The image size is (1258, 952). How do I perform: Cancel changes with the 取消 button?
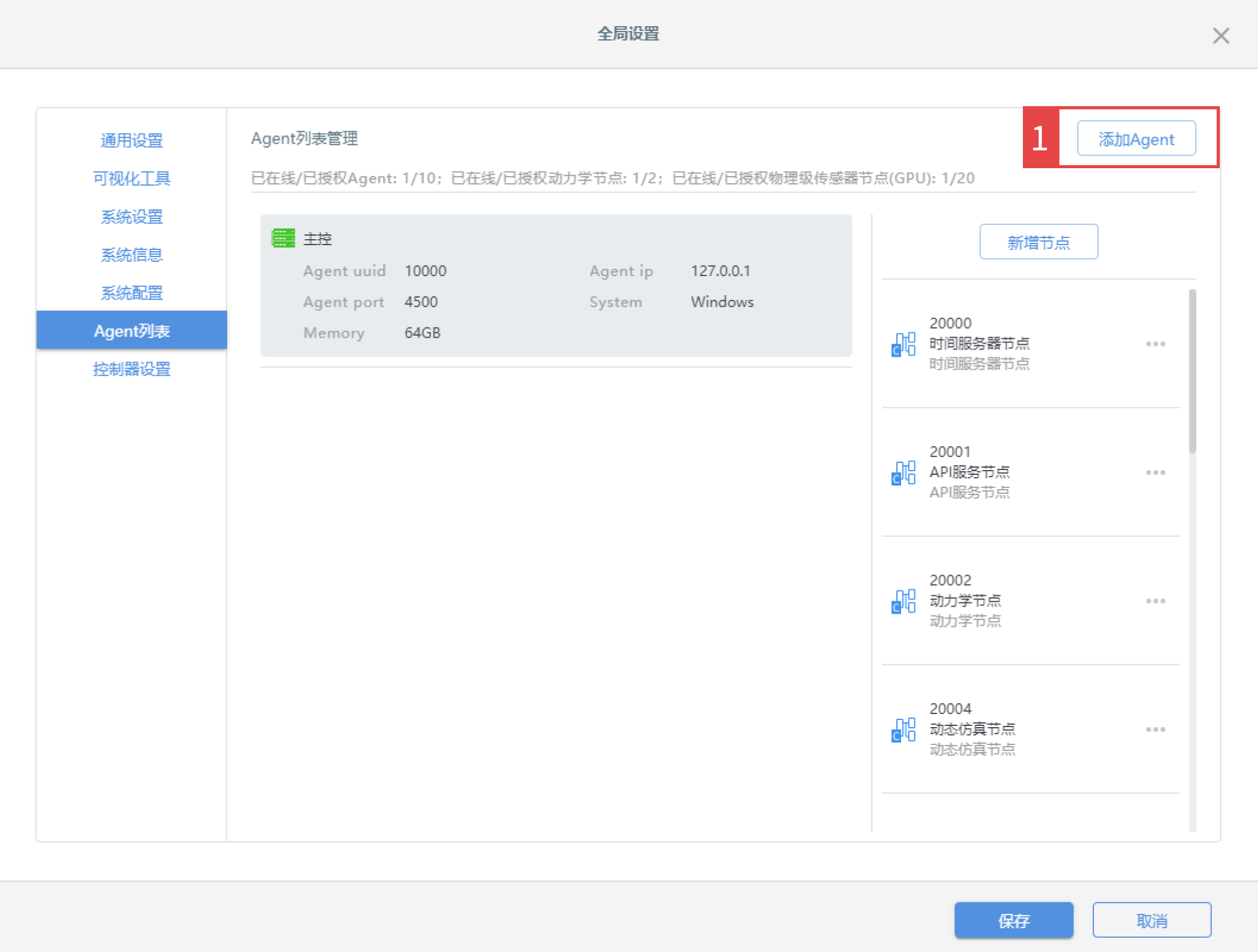[x=1152, y=920]
